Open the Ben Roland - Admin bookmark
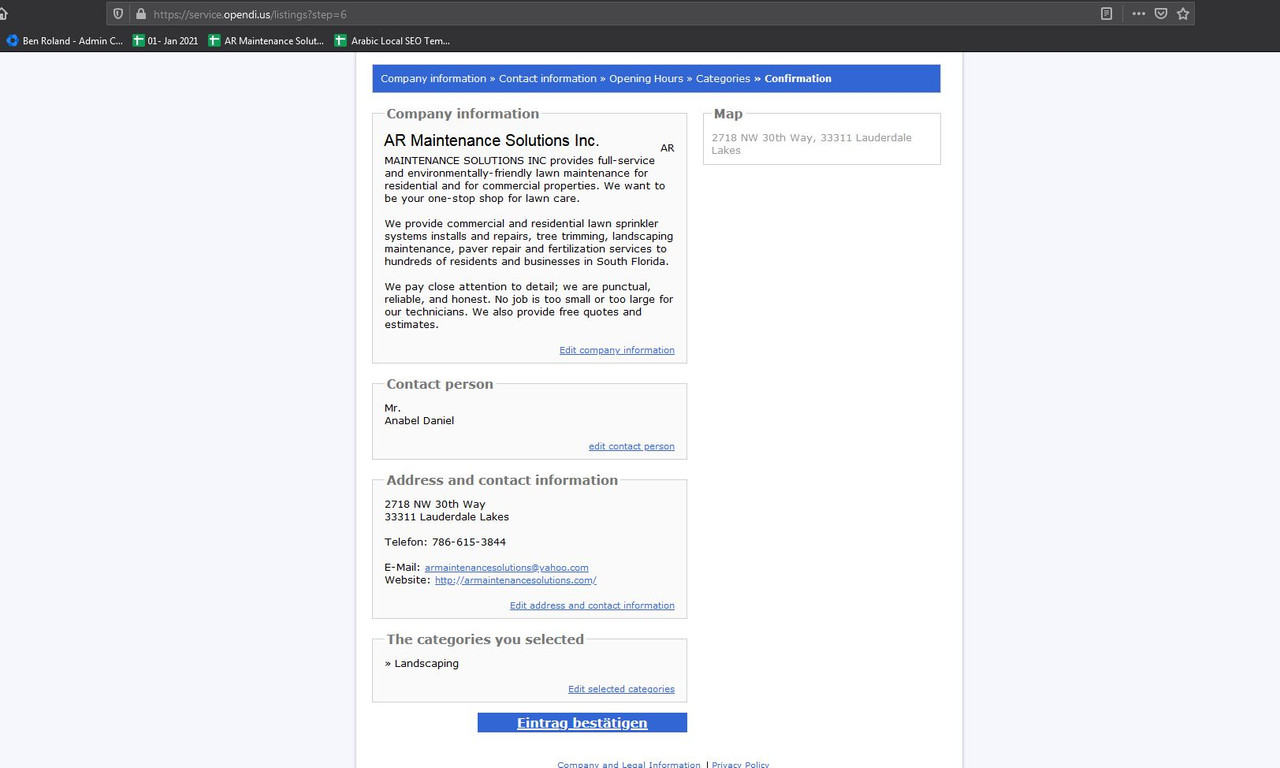 (64, 41)
